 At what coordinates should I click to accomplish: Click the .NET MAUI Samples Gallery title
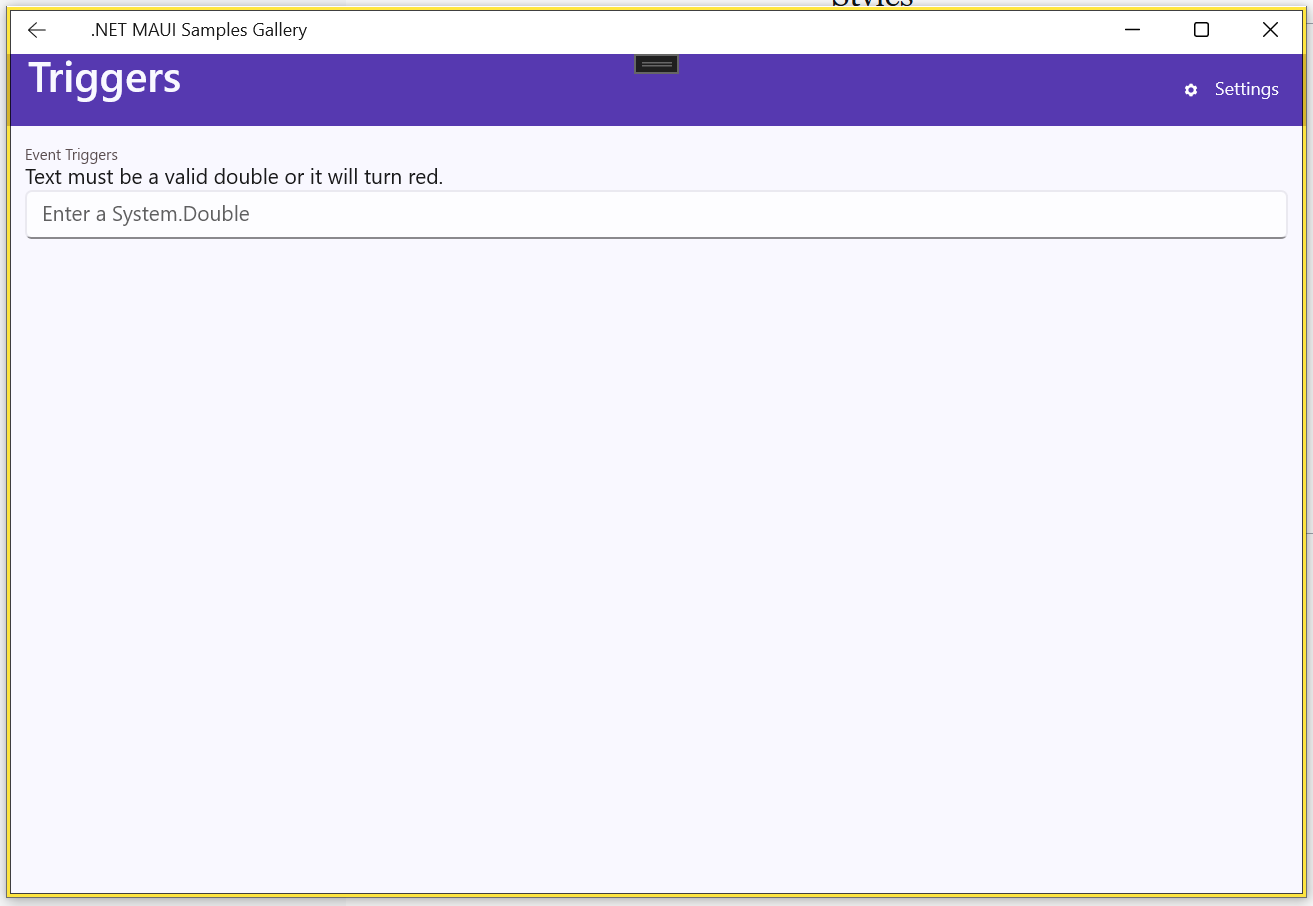(198, 30)
